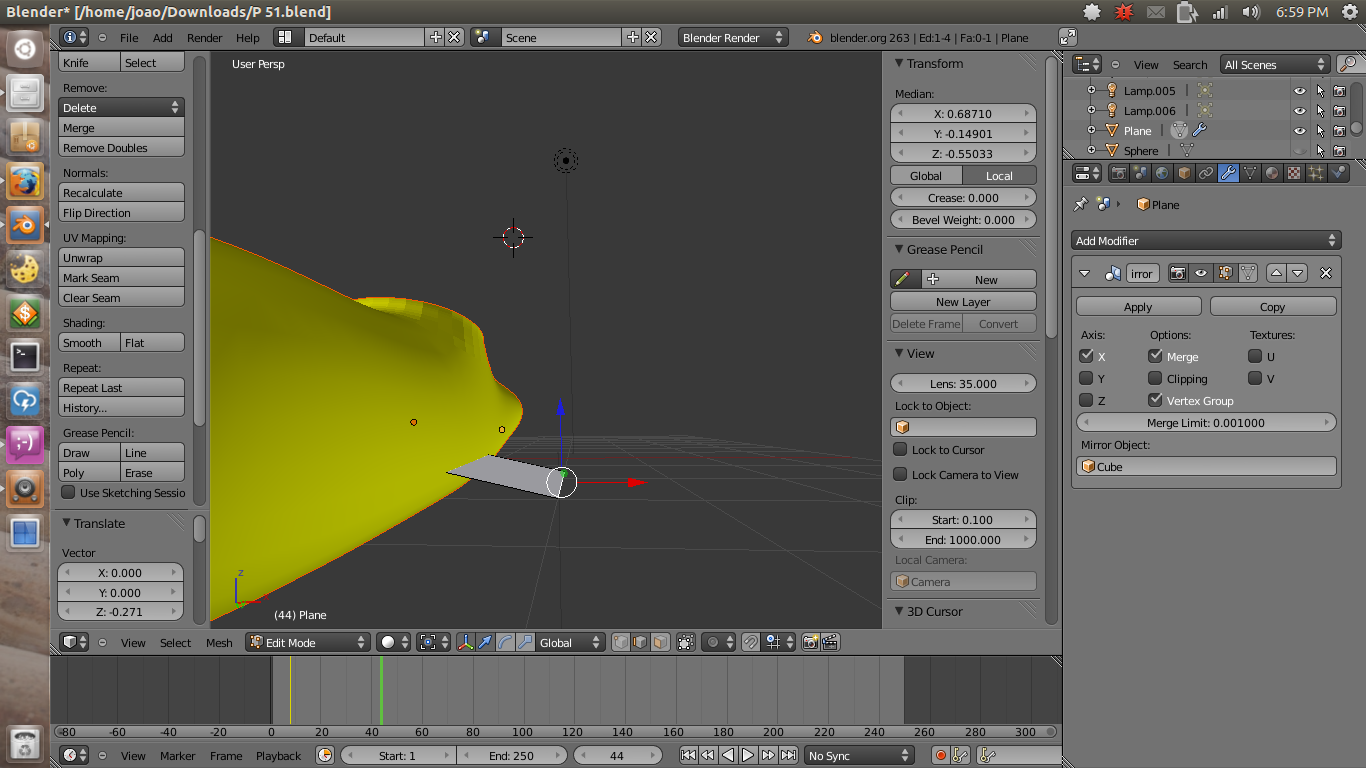Screen dimensions: 1366x768
Task: Toggle snap magnet during transform
Action: point(751,642)
